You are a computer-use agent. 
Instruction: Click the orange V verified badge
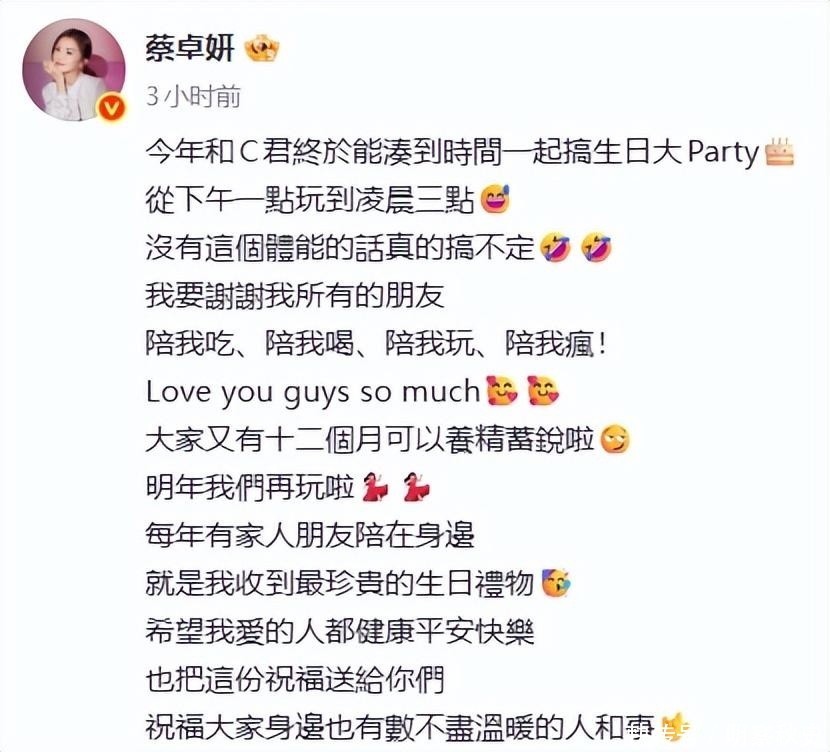pos(112,108)
